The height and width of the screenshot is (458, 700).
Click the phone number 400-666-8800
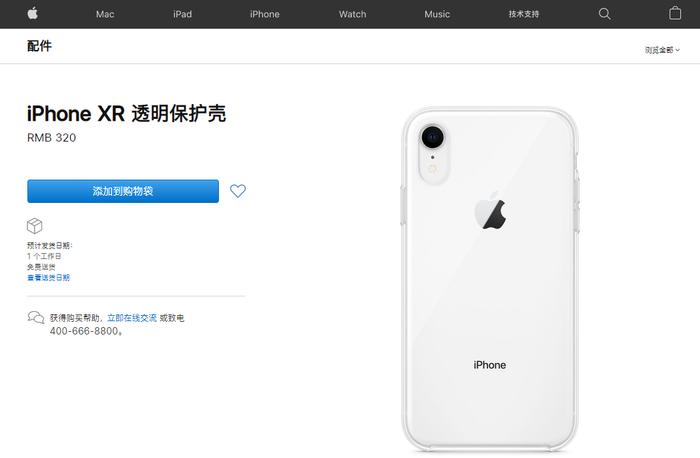[84, 331]
